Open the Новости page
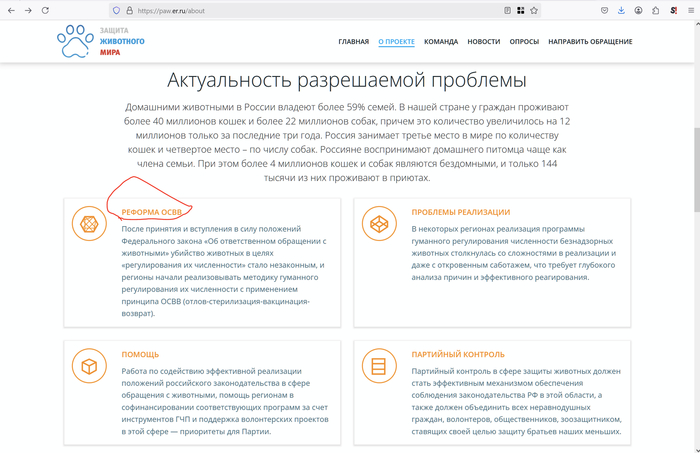Image resolution: width=700 pixels, height=453 pixels. click(483, 42)
